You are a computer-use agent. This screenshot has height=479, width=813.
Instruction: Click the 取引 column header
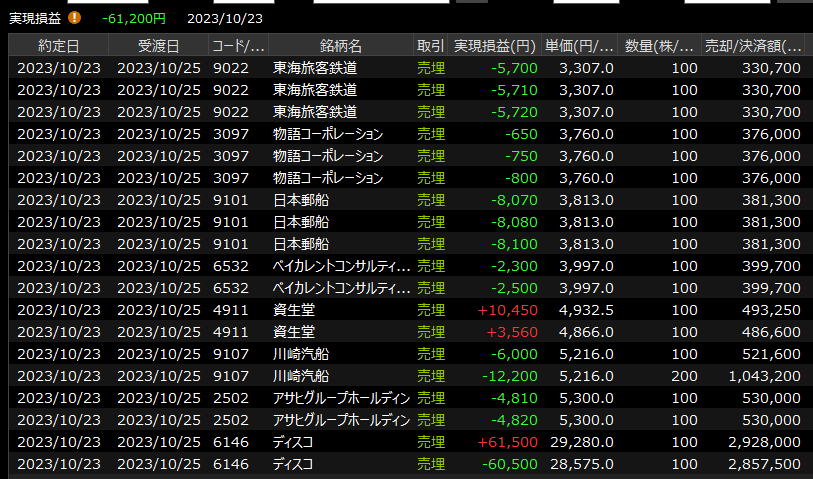click(431, 46)
